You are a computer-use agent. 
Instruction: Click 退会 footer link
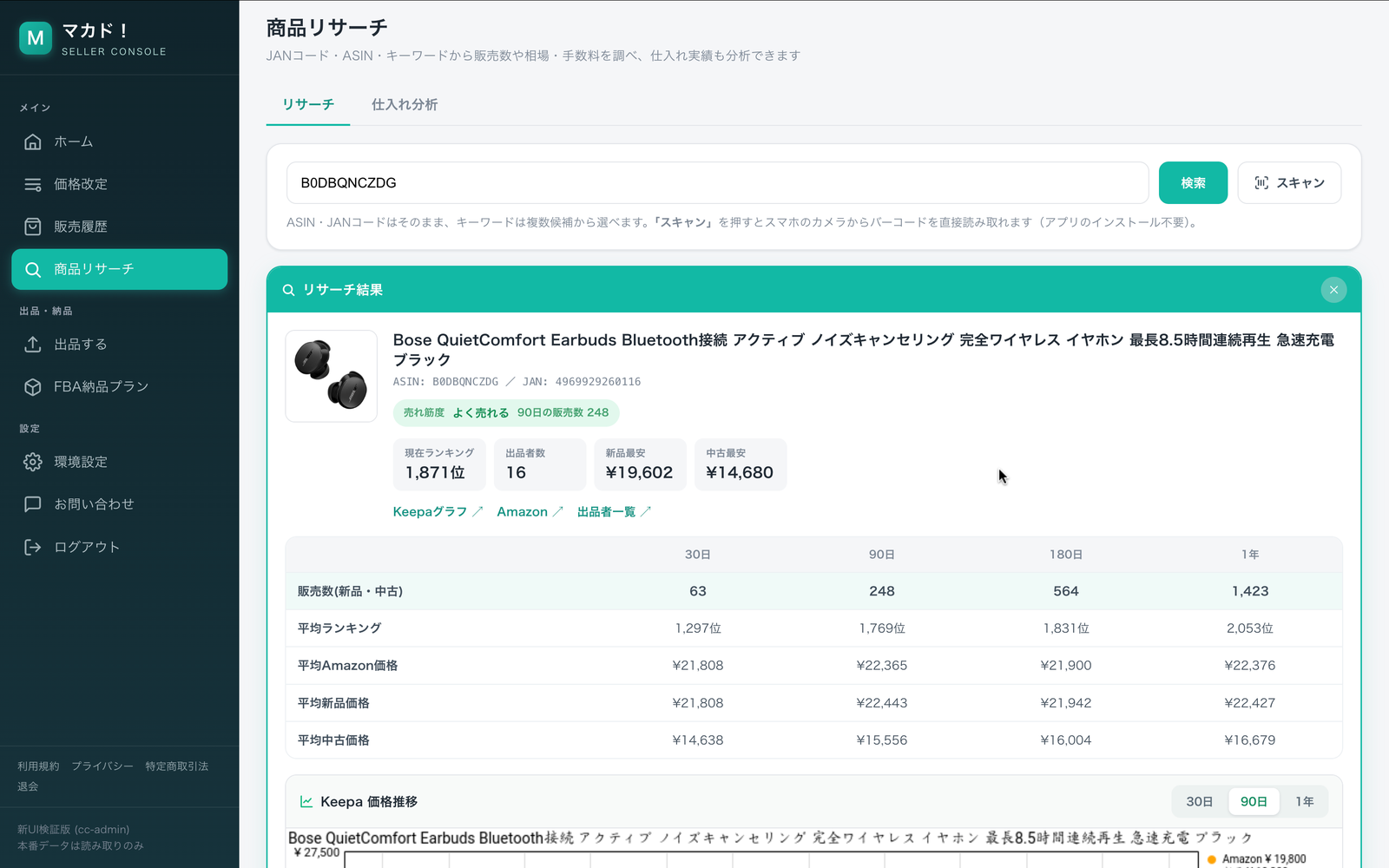28,786
